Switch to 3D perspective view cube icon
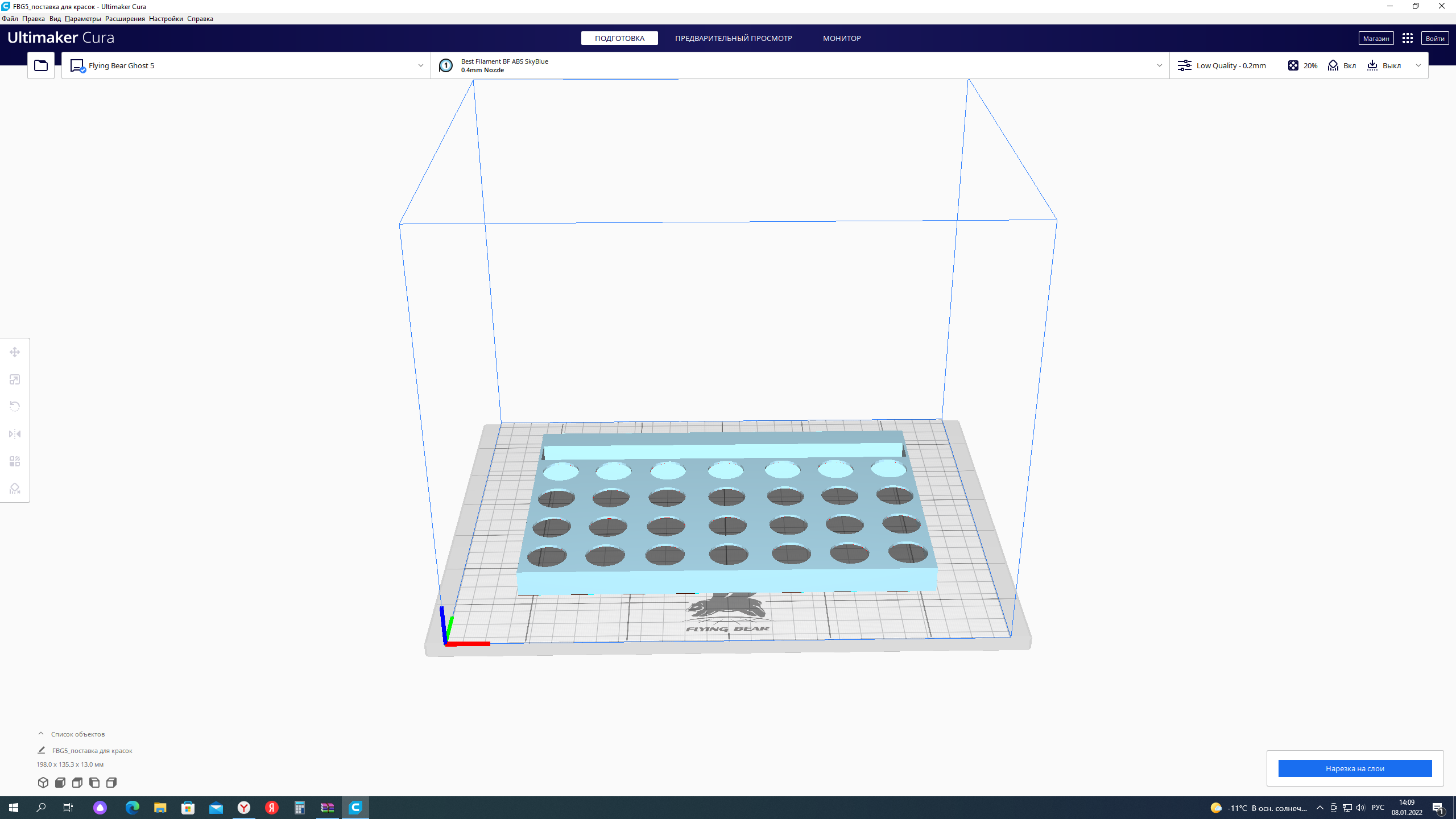 (43, 783)
